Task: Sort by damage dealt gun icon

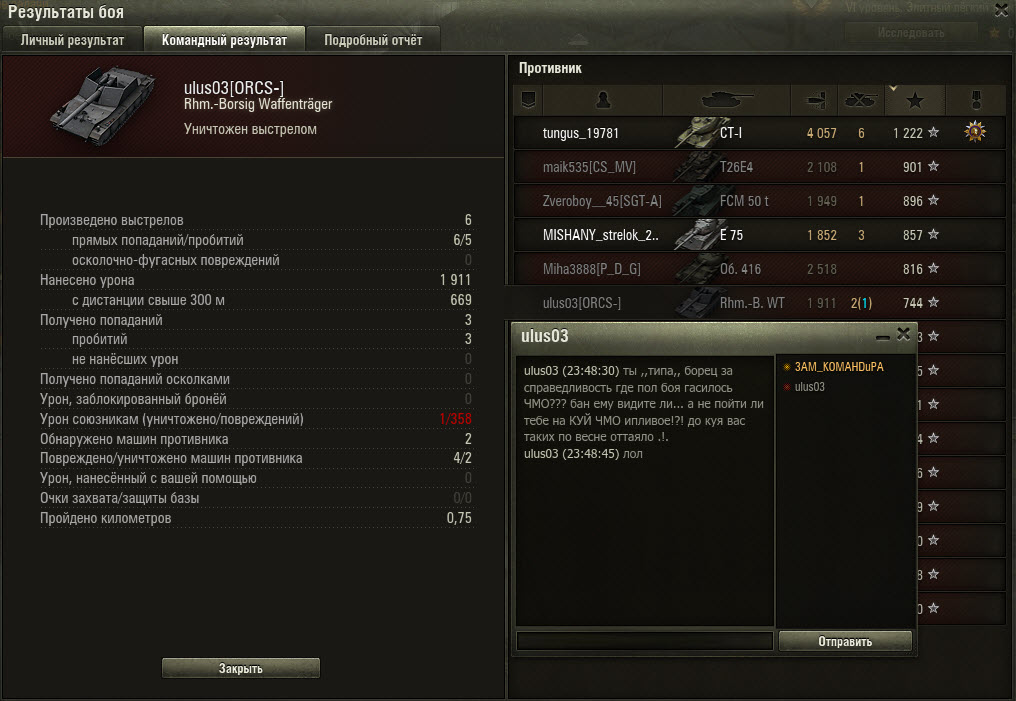Action: [814, 100]
